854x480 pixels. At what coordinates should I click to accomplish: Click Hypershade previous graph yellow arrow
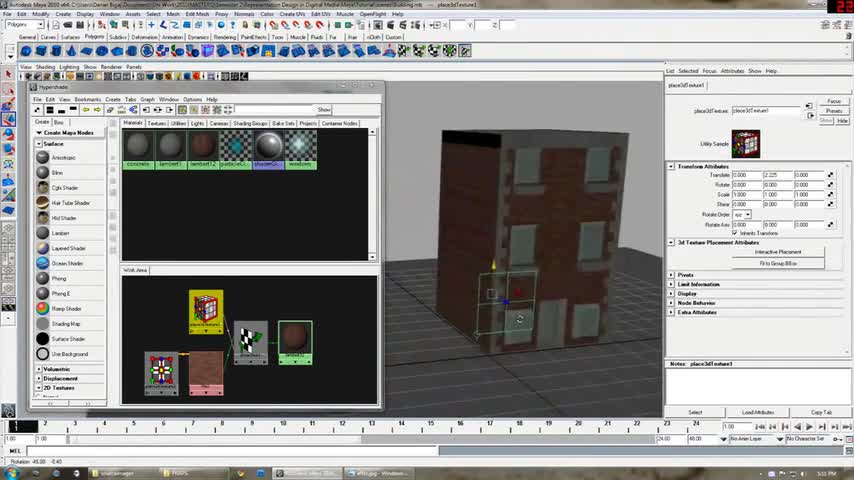[x=86, y=110]
